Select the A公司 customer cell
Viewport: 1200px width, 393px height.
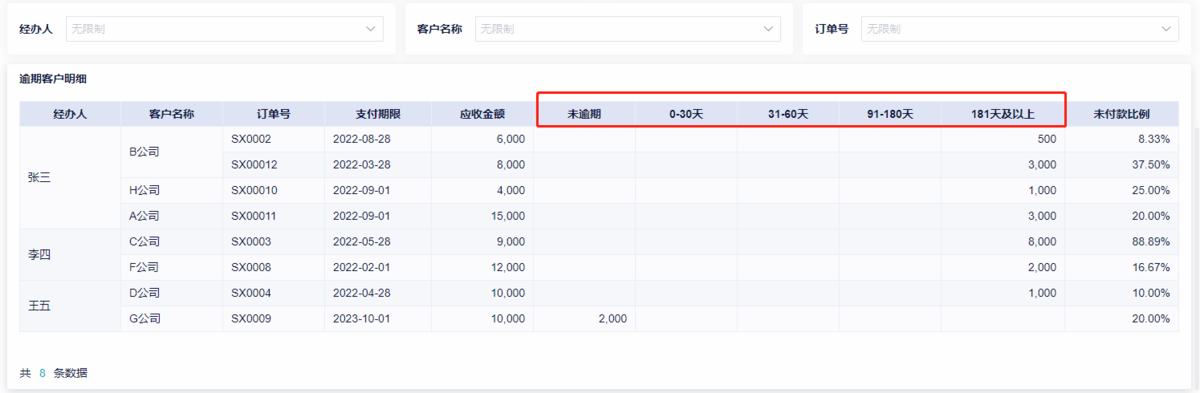(171, 216)
